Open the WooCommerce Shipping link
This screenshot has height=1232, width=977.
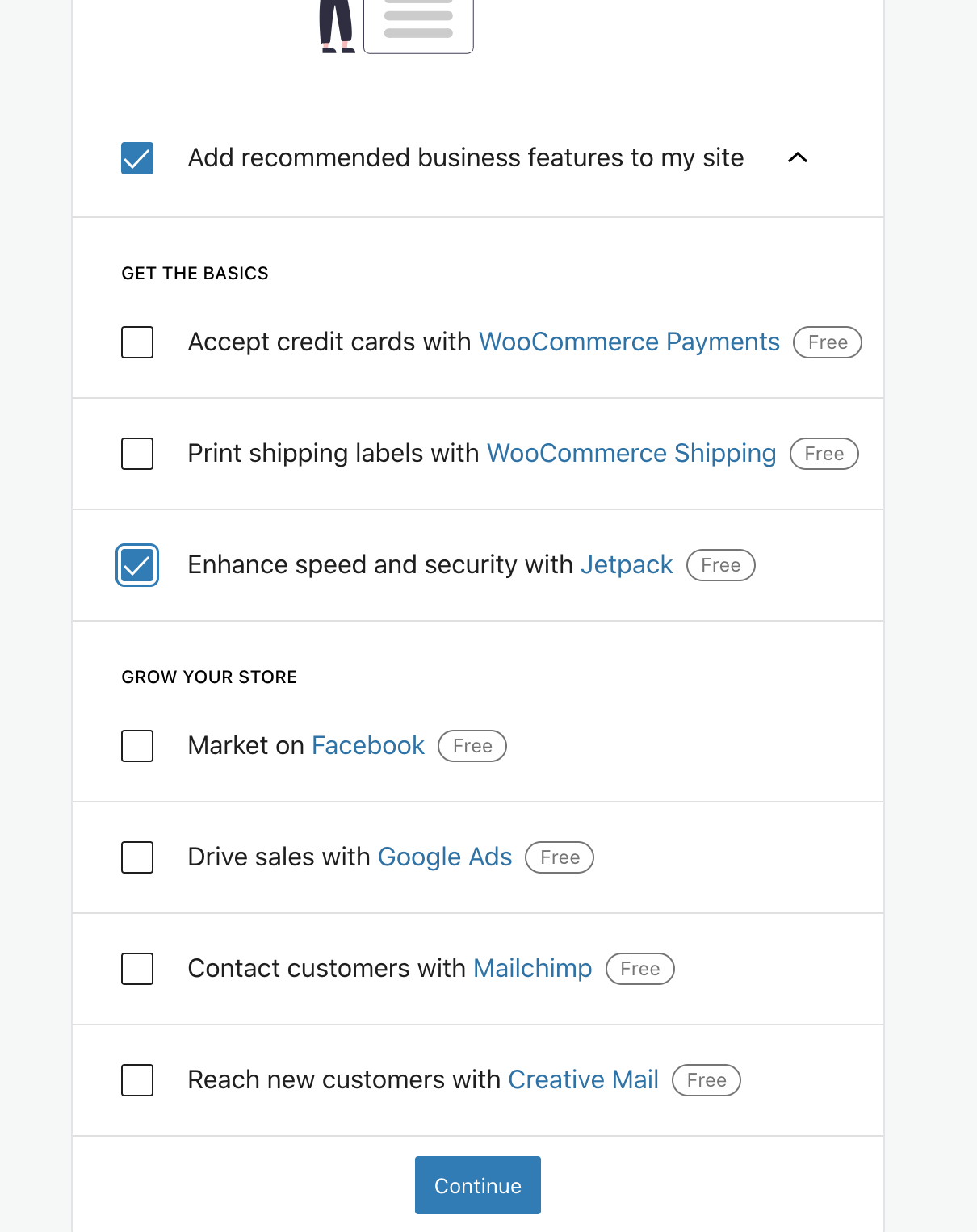tap(631, 454)
